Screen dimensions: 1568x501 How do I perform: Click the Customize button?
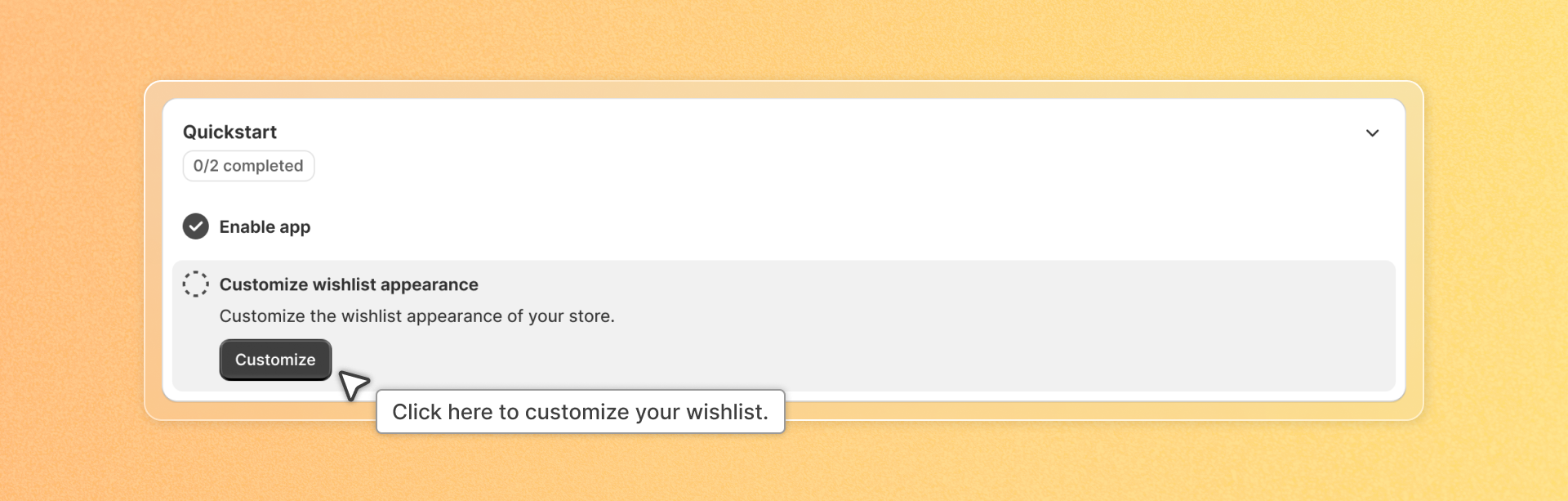(275, 360)
